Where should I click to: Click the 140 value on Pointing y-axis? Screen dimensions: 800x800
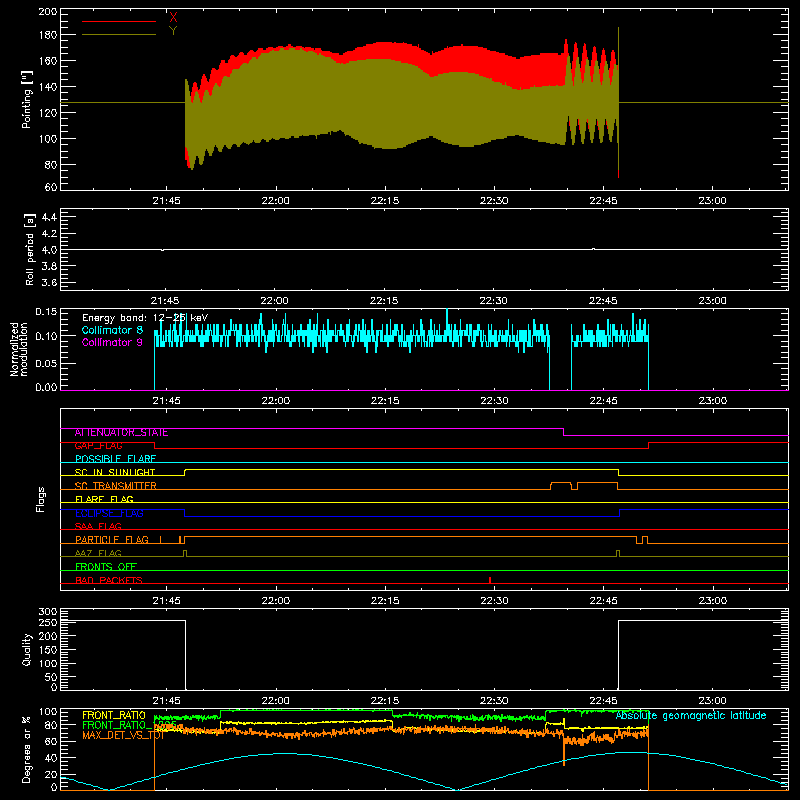(48, 87)
